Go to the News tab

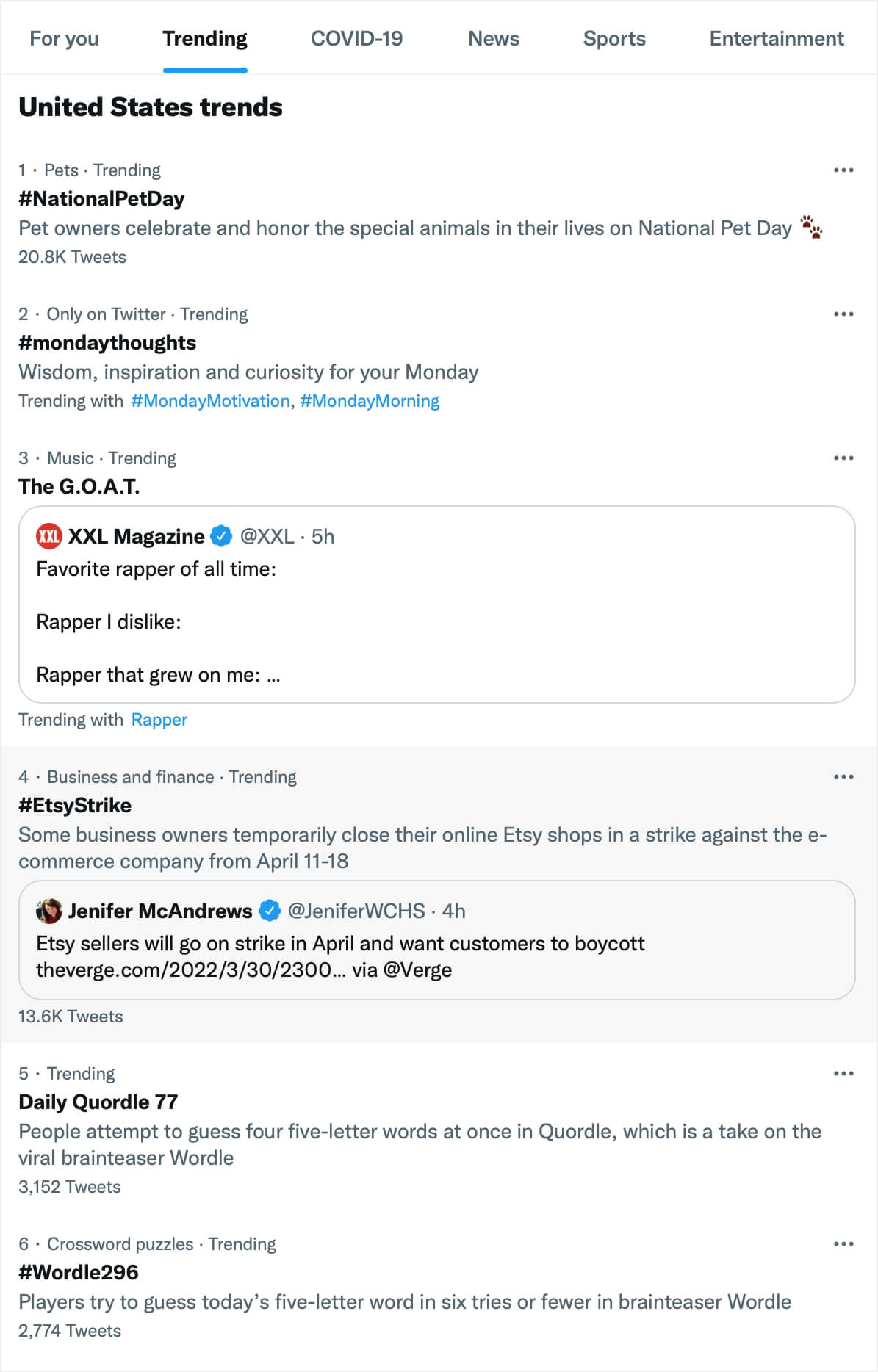tap(494, 39)
